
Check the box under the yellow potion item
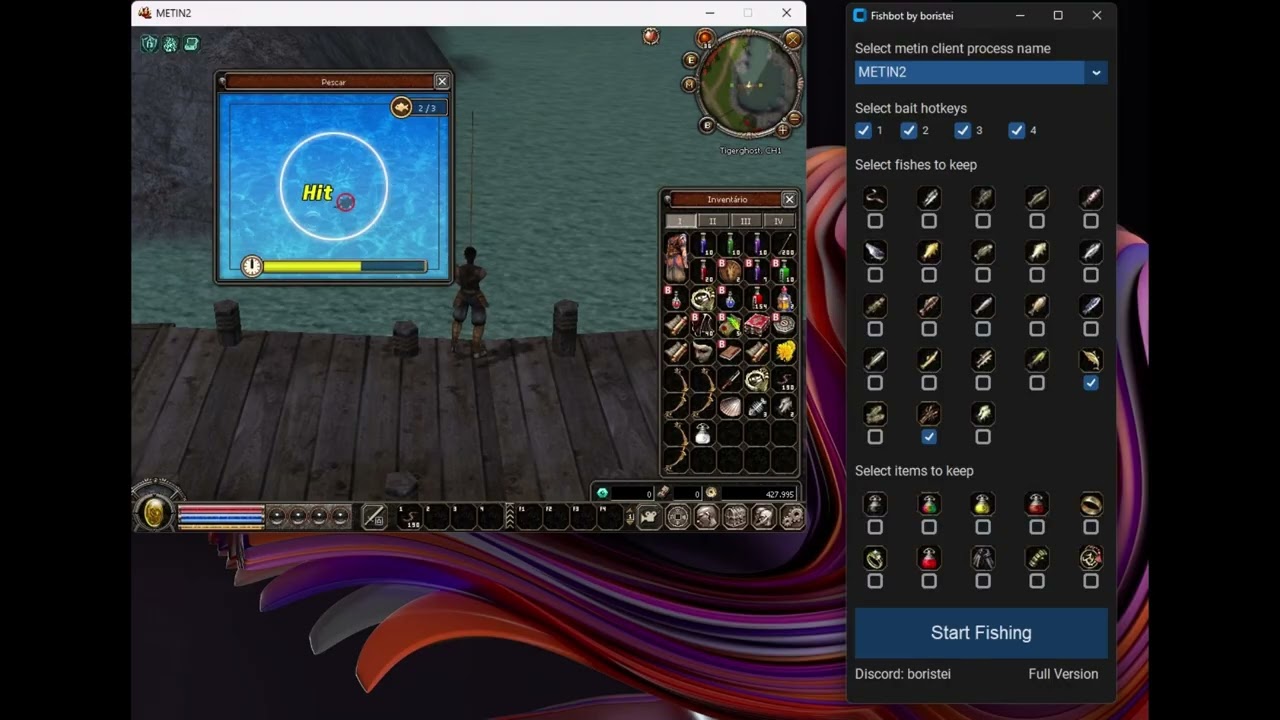(983, 527)
